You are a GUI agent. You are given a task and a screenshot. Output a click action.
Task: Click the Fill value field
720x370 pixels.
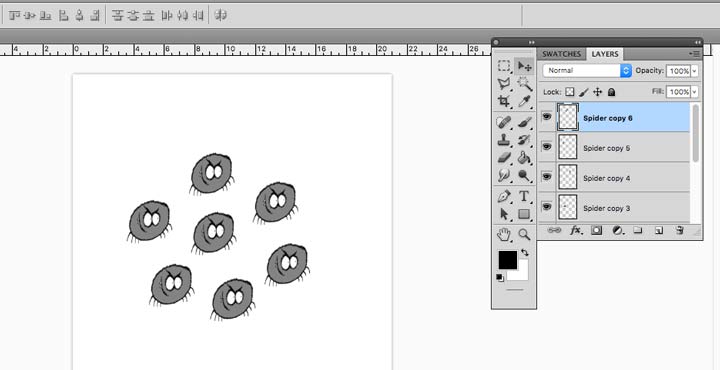(679, 92)
